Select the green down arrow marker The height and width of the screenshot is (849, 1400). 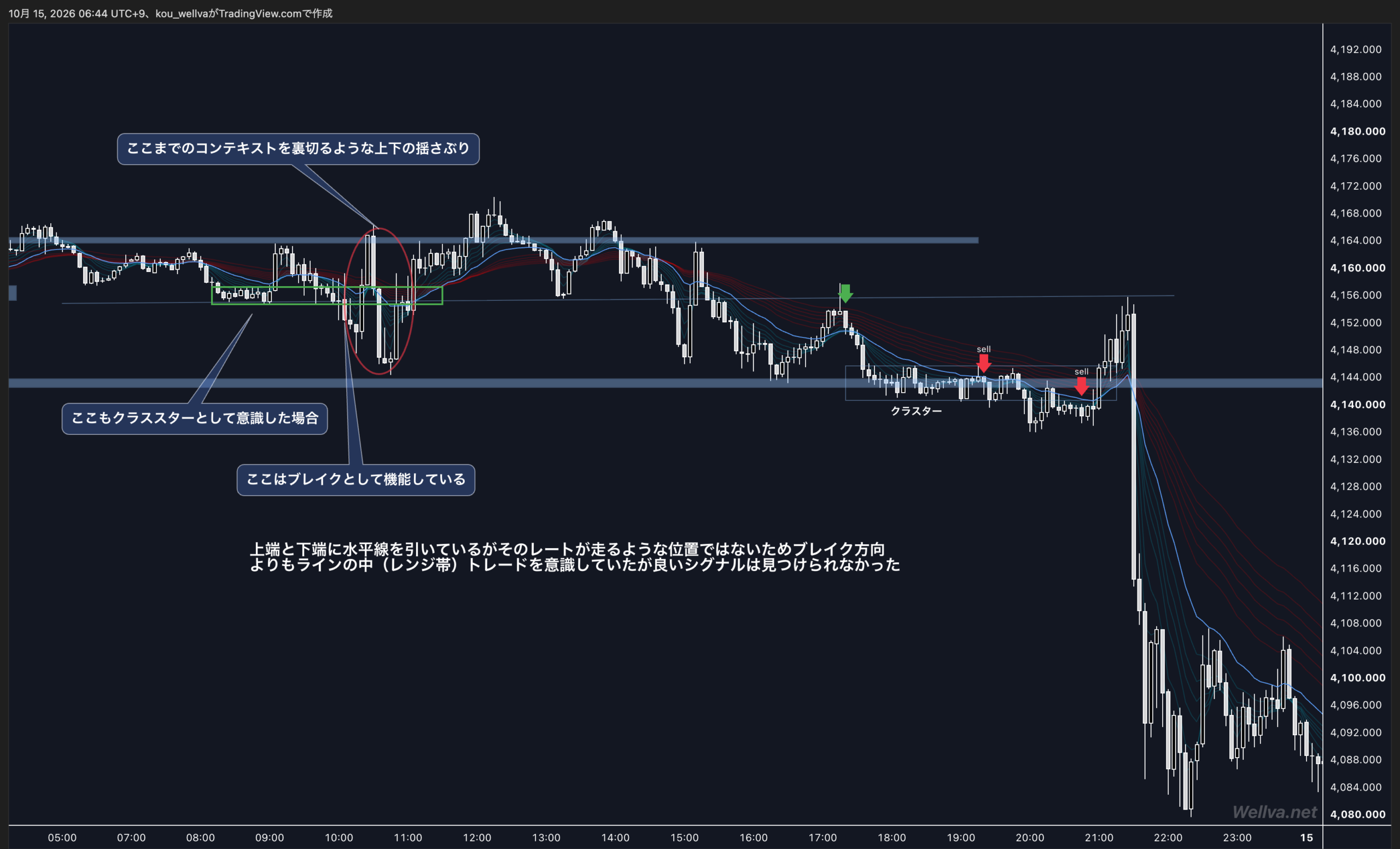845,293
